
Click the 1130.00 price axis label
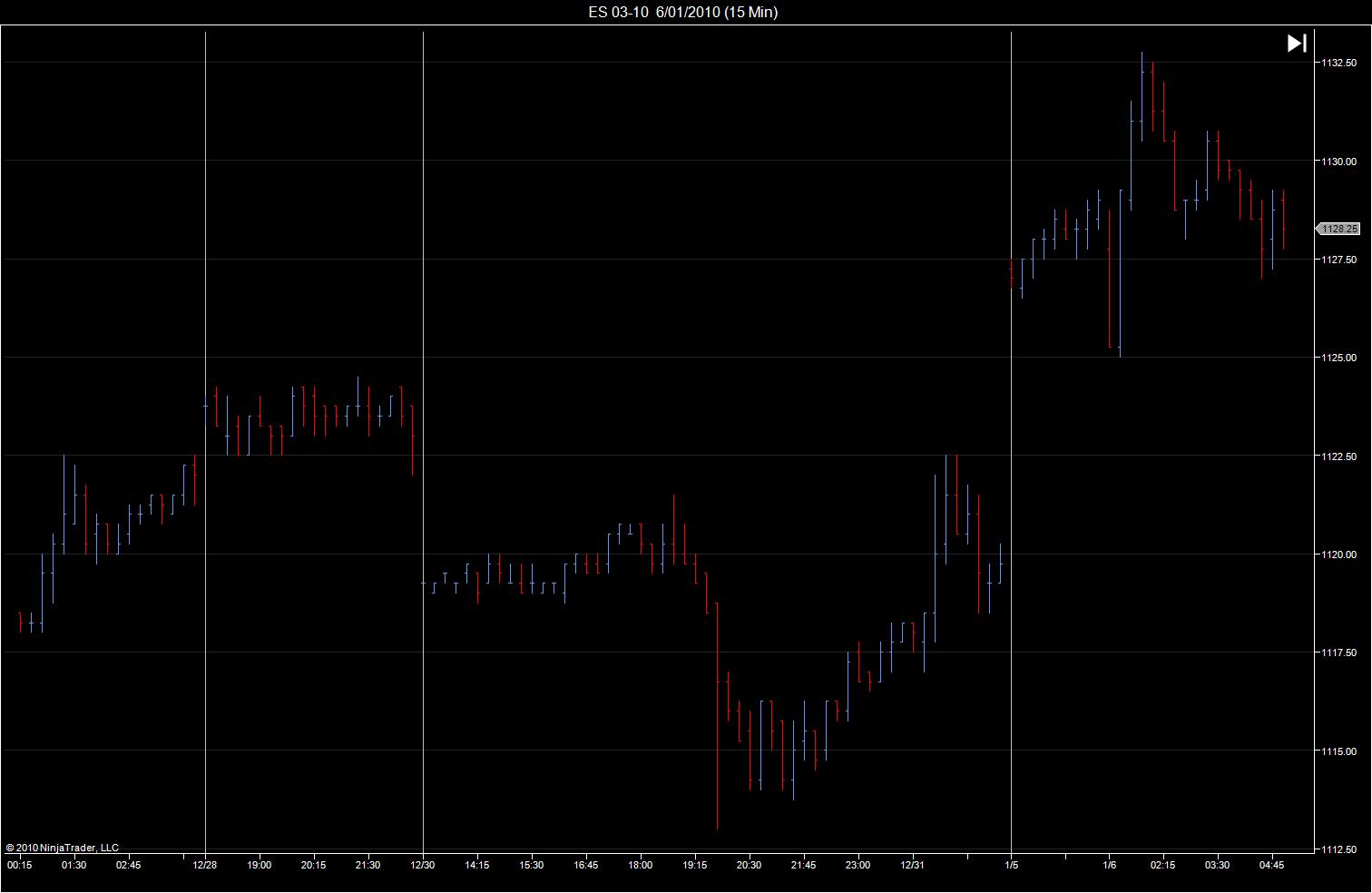point(1339,162)
